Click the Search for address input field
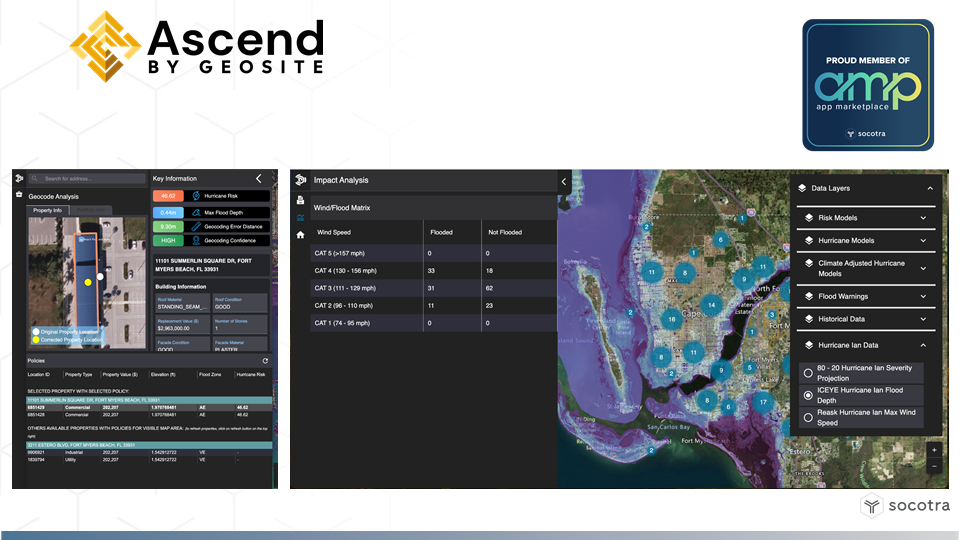 pos(87,179)
